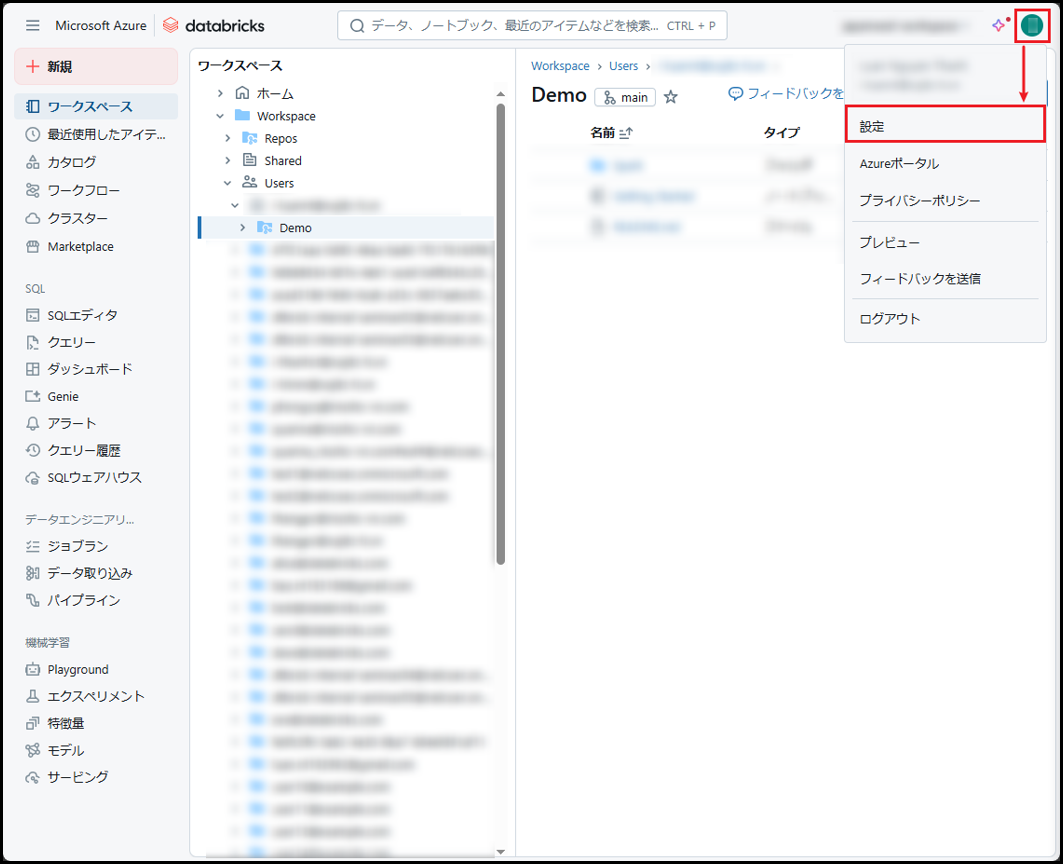Viewport: 1063px width, 864px height.
Task: Click the 新規 button
Action: click(x=96, y=66)
